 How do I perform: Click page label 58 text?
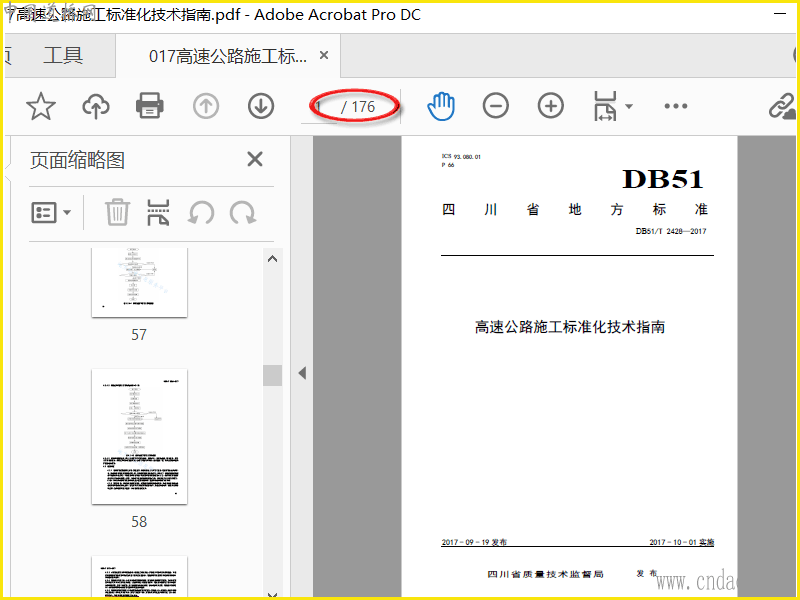(x=139, y=521)
